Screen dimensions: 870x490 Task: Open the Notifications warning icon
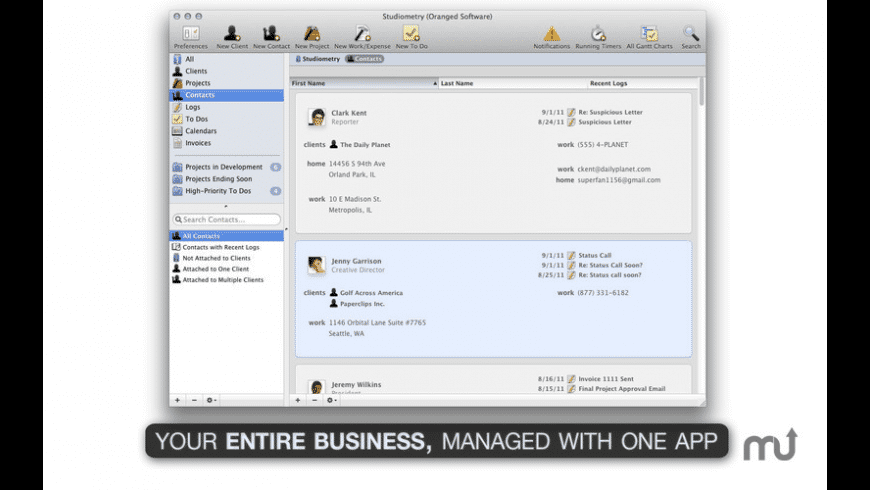(x=551, y=35)
